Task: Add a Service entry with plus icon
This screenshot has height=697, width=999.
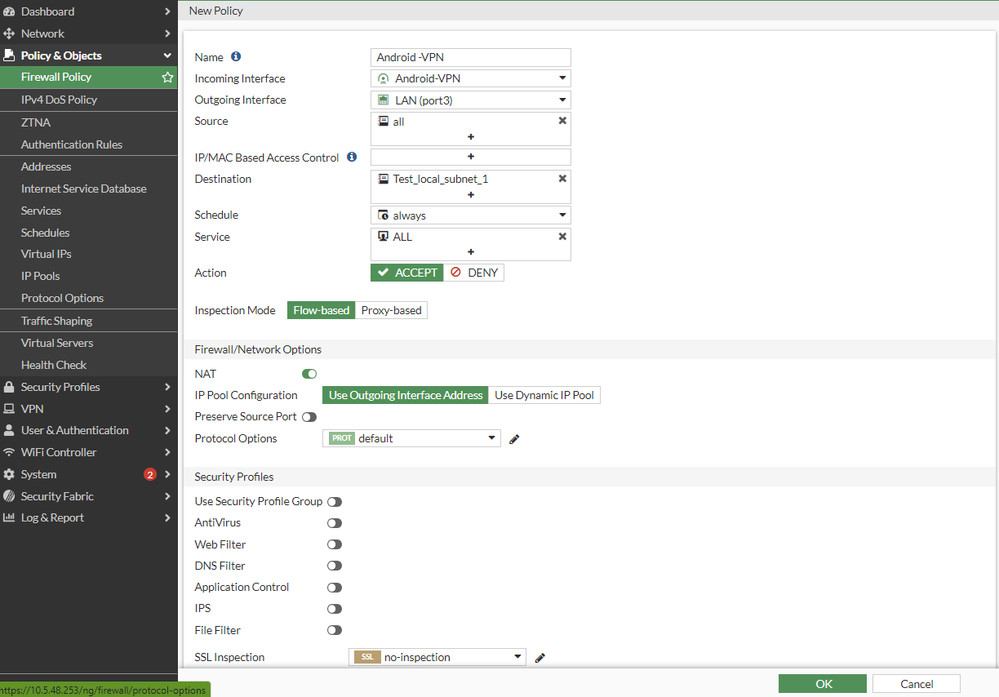Action: 471,252
